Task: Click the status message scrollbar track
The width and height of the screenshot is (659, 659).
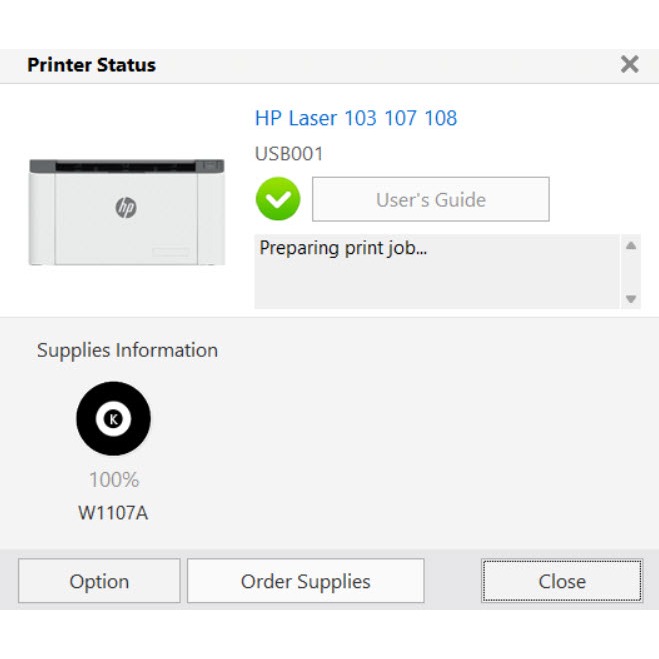Action: pos(631,271)
